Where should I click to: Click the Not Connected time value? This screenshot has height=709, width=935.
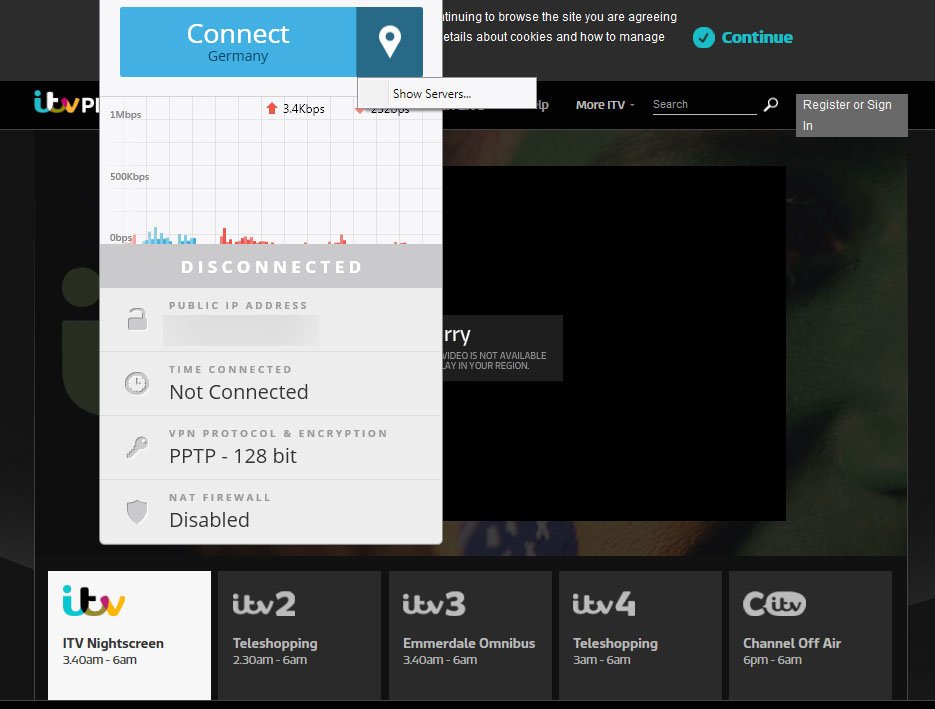click(239, 392)
